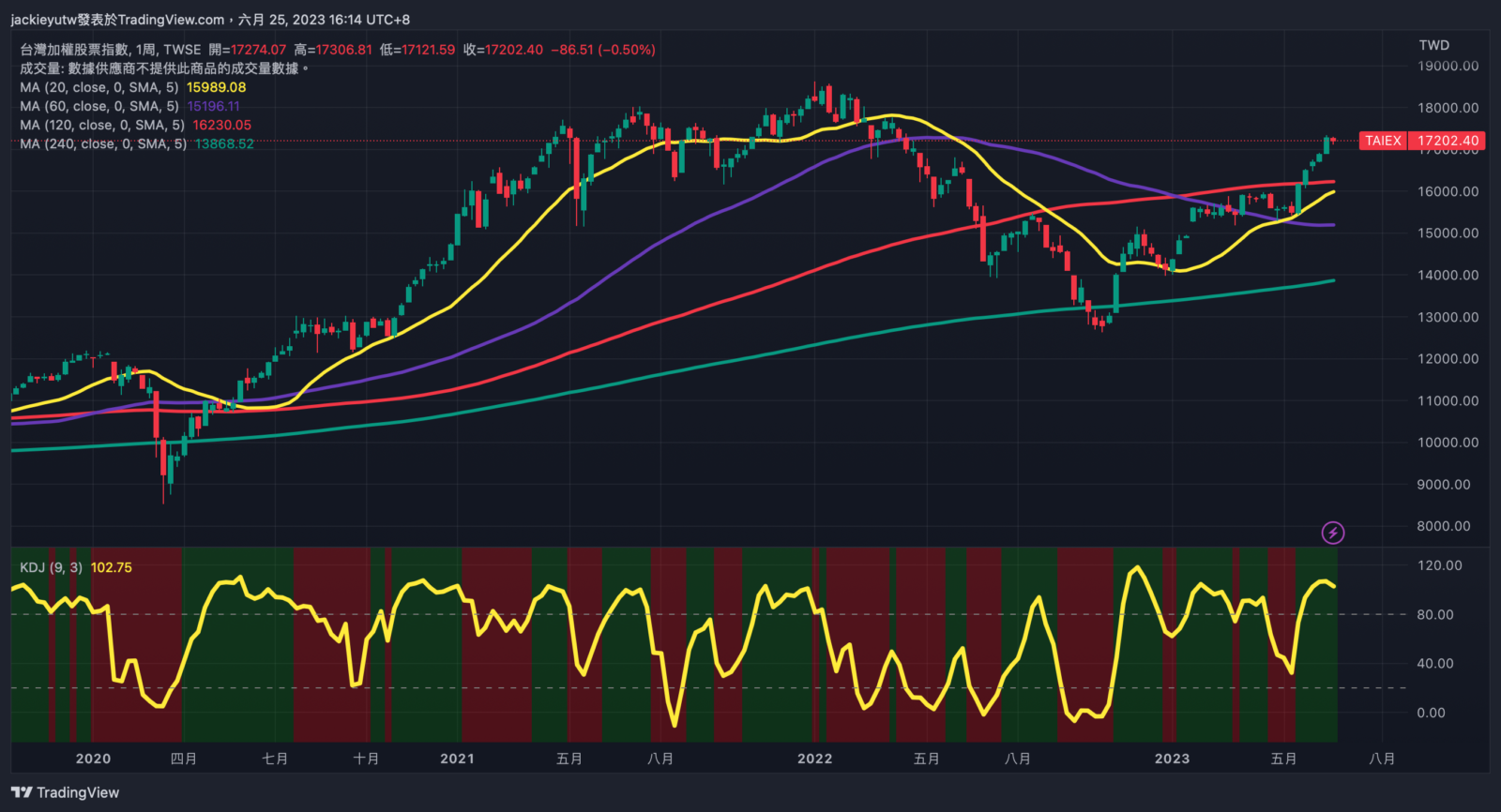Click the 2022 label on time axis
The width and height of the screenshot is (1501, 812).
click(x=814, y=759)
